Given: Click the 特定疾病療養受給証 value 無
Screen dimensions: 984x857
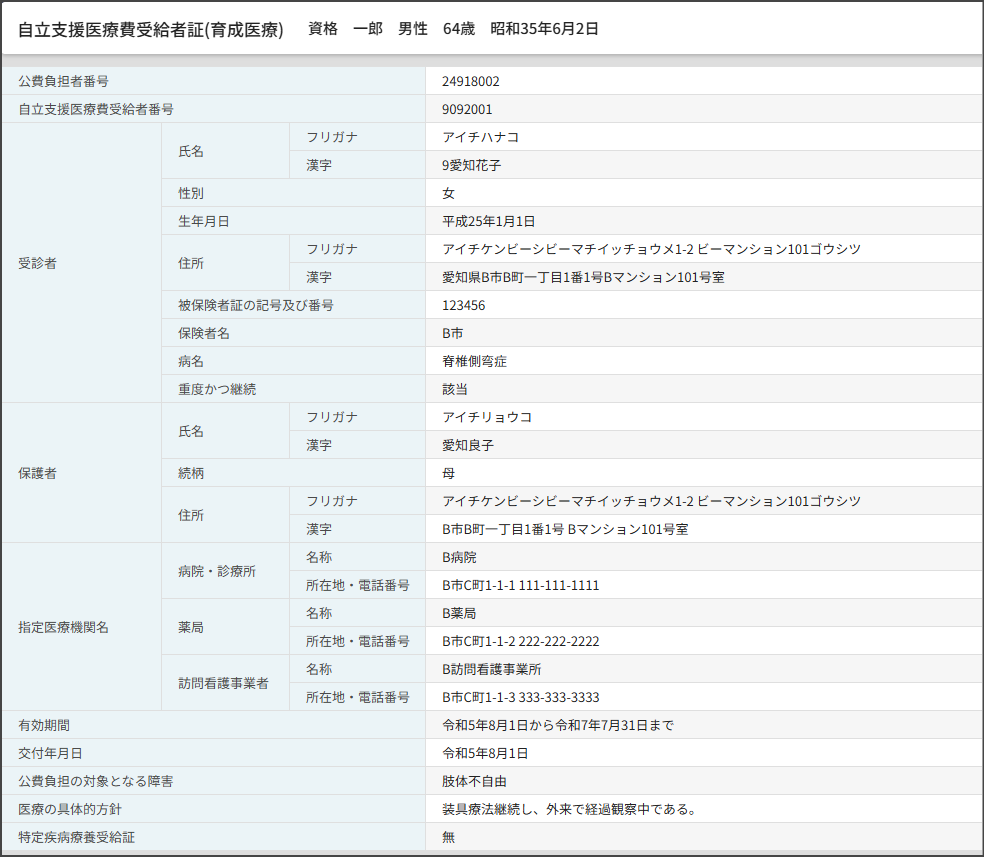Looking at the screenshot, I should point(444,837).
